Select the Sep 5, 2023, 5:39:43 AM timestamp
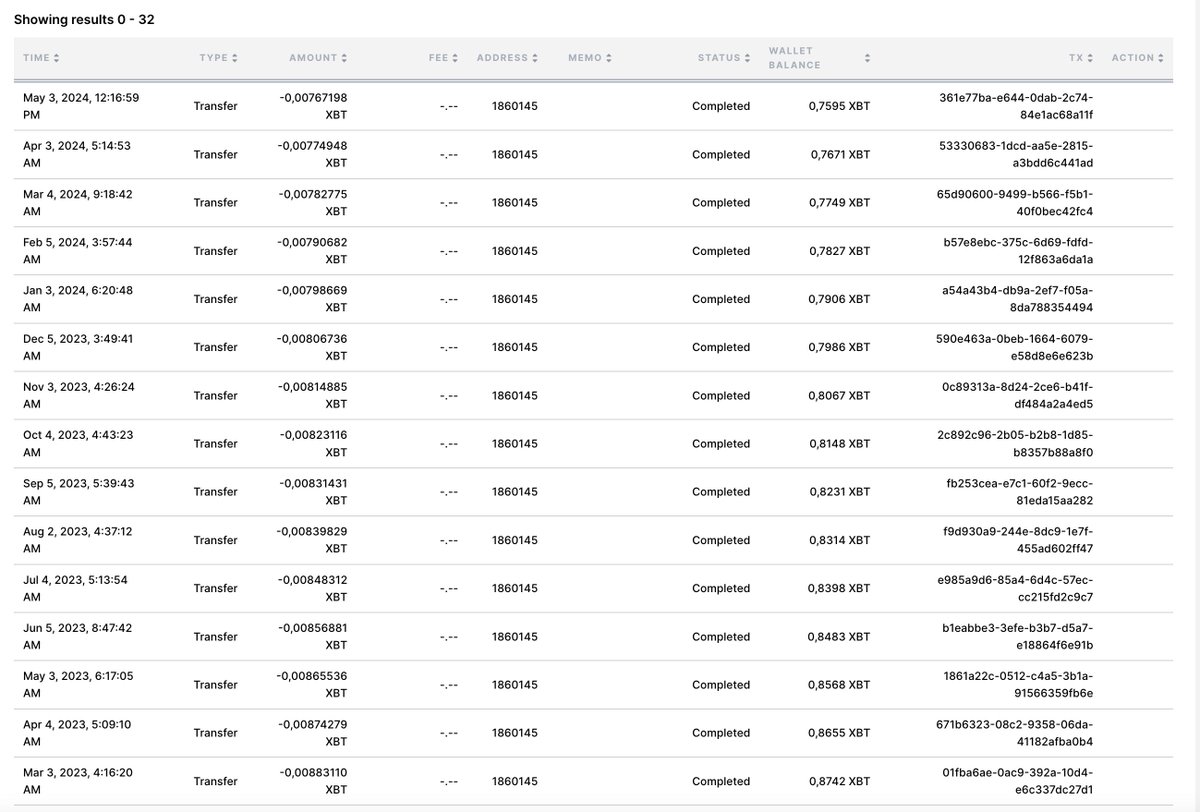The height and width of the screenshot is (812, 1200). pyautogui.click(x=79, y=492)
